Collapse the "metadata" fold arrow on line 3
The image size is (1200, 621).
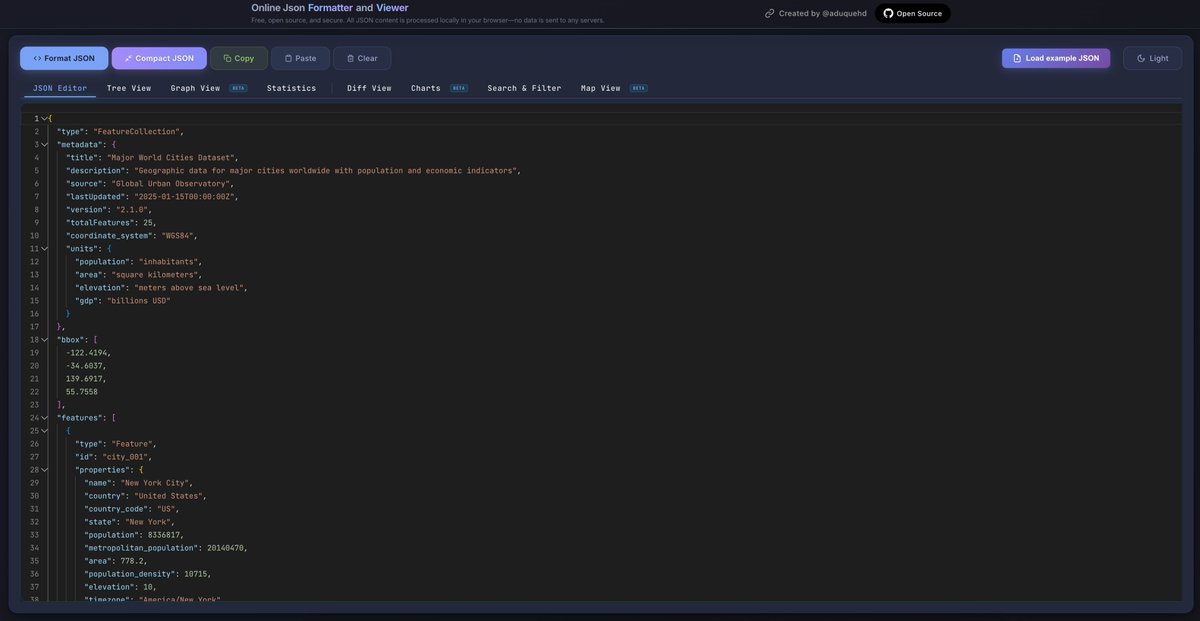point(44,145)
